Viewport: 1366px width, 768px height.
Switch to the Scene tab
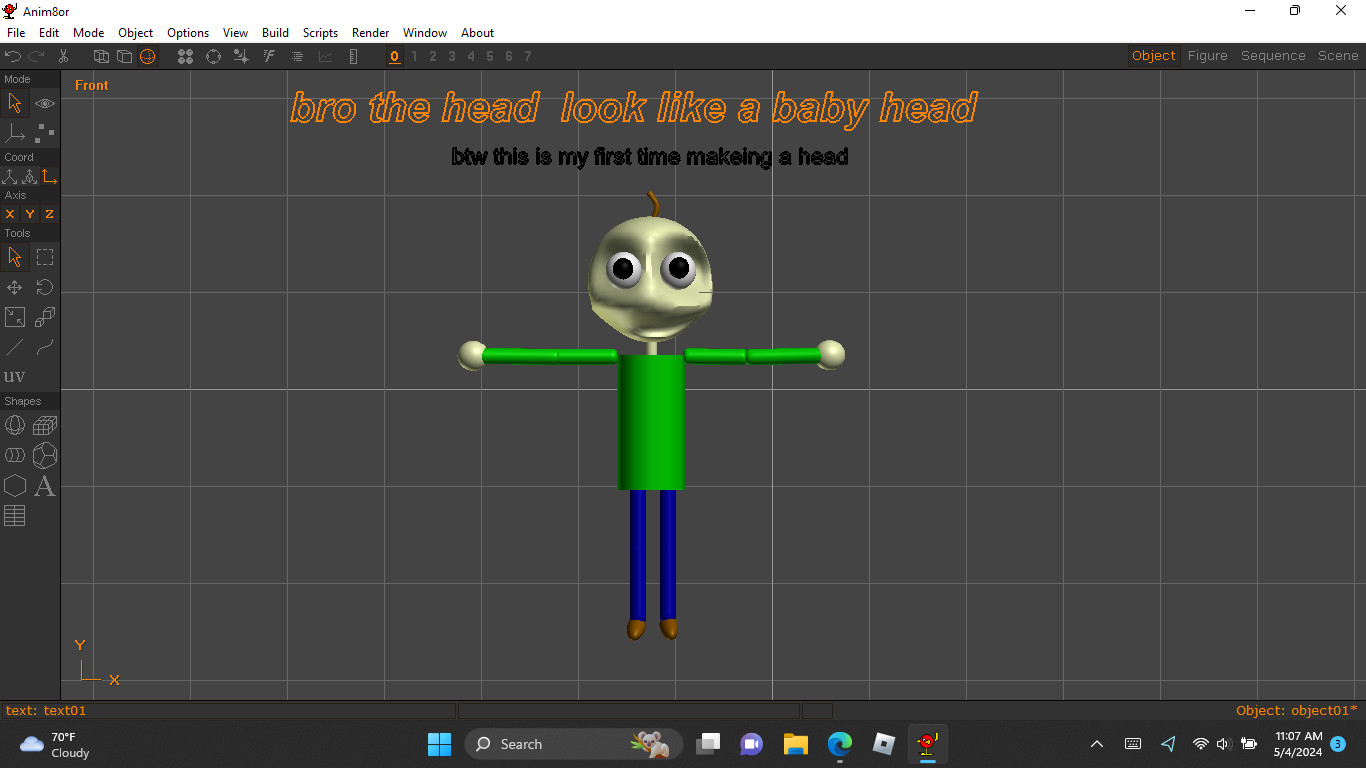1337,55
